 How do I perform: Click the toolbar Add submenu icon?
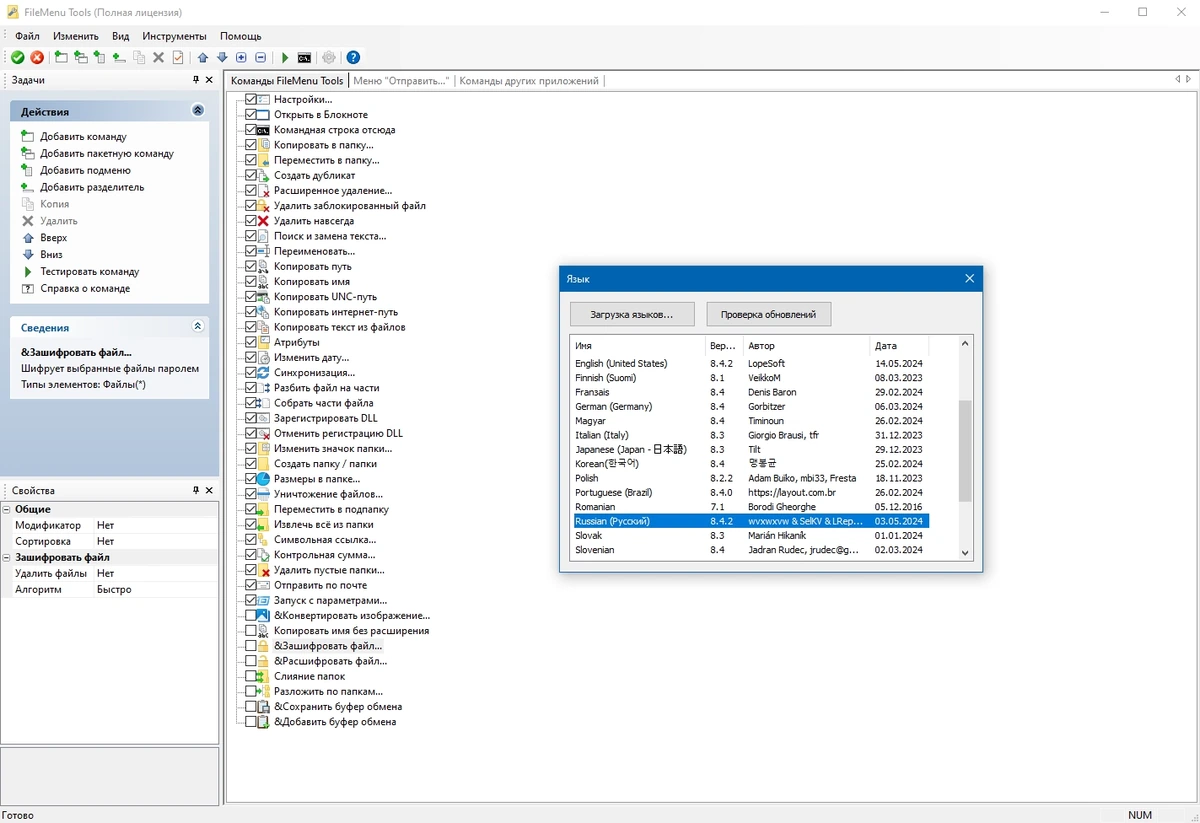pos(99,58)
